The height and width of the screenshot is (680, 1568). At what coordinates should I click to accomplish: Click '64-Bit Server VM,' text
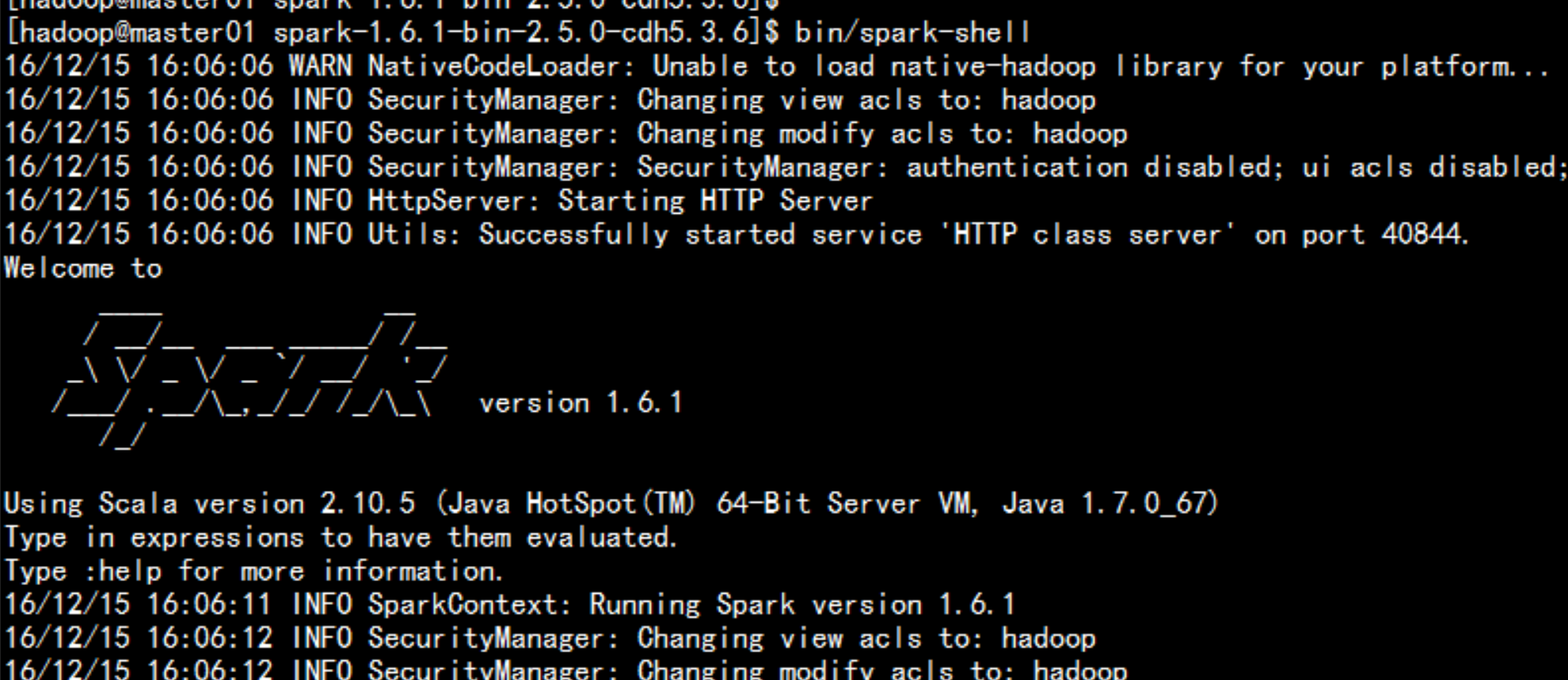point(847,503)
